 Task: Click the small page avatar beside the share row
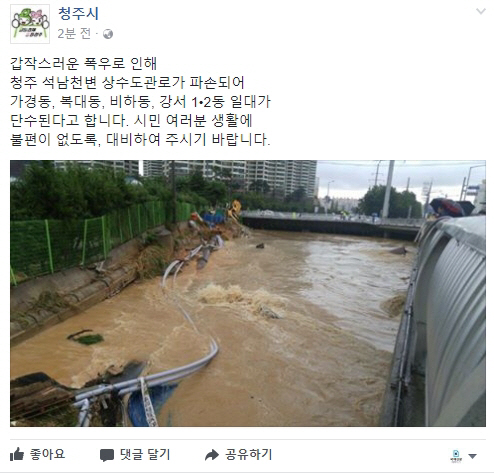click(x=456, y=455)
